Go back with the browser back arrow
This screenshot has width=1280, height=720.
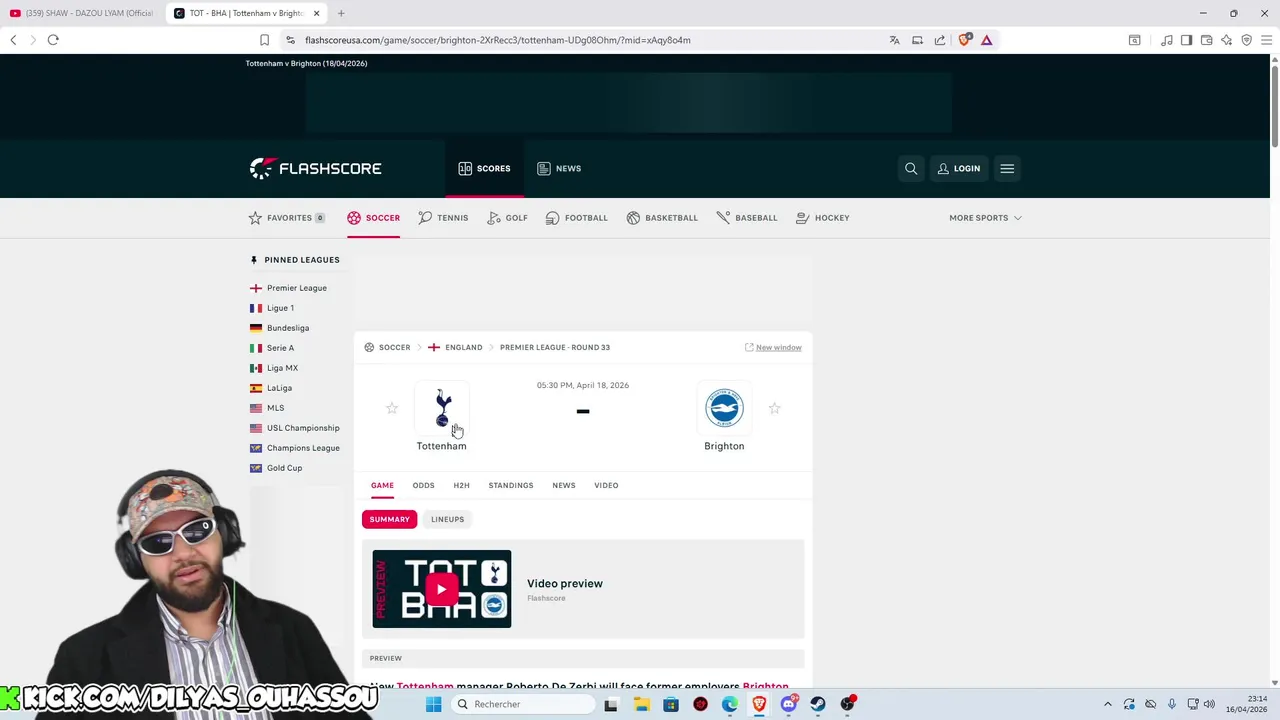13,40
